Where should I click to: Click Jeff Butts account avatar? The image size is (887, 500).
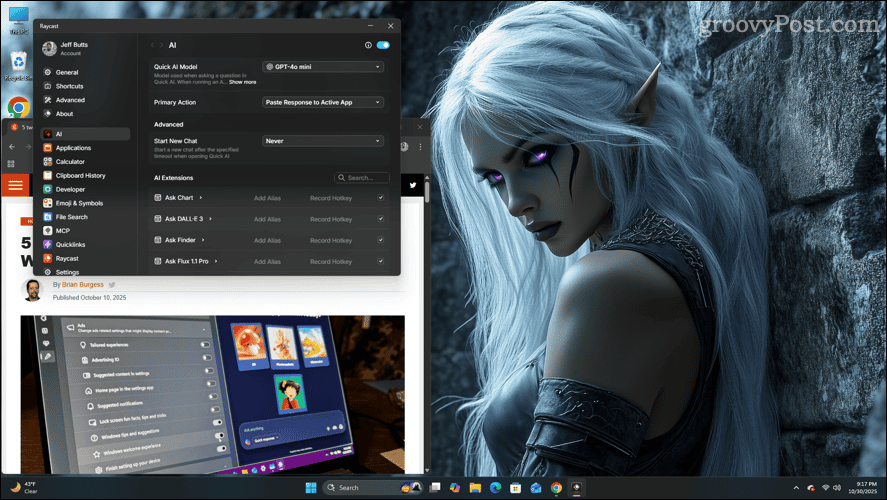tap(49, 49)
